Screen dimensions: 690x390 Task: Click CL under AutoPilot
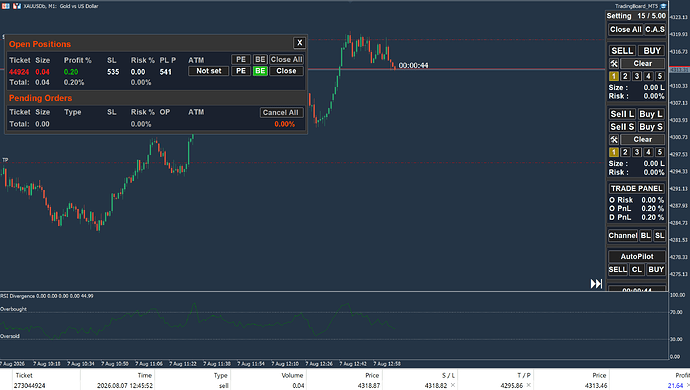coord(637,270)
